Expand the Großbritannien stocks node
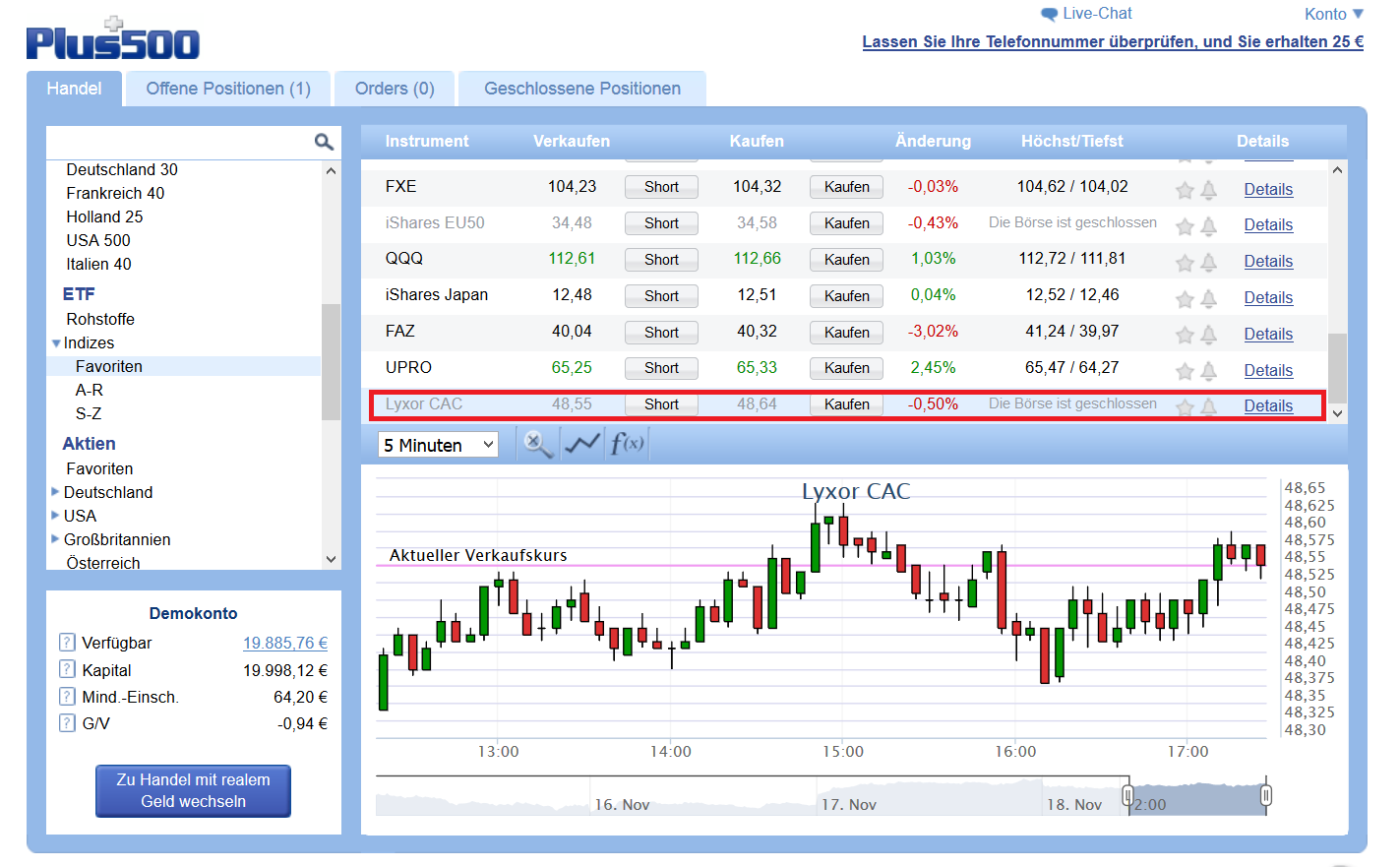Screen dimensions: 1400x867 point(56,538)
